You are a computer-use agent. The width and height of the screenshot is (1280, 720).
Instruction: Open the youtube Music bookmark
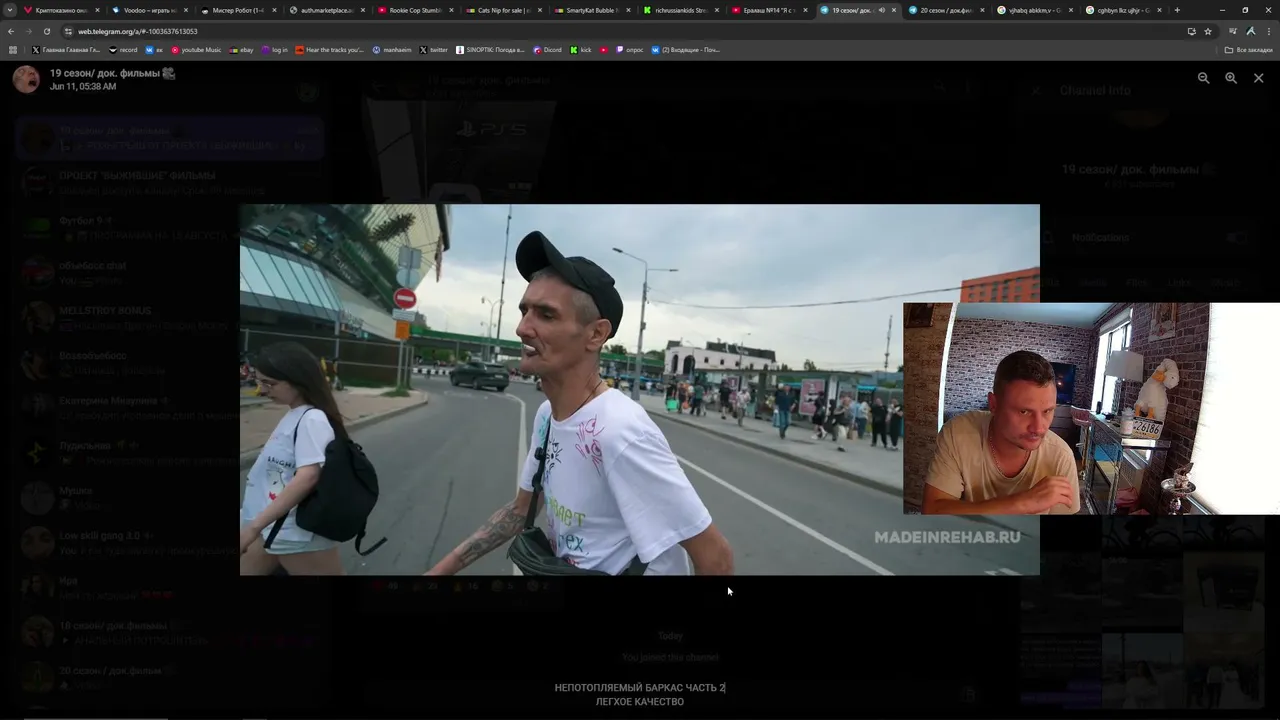[x=196, y=50]
